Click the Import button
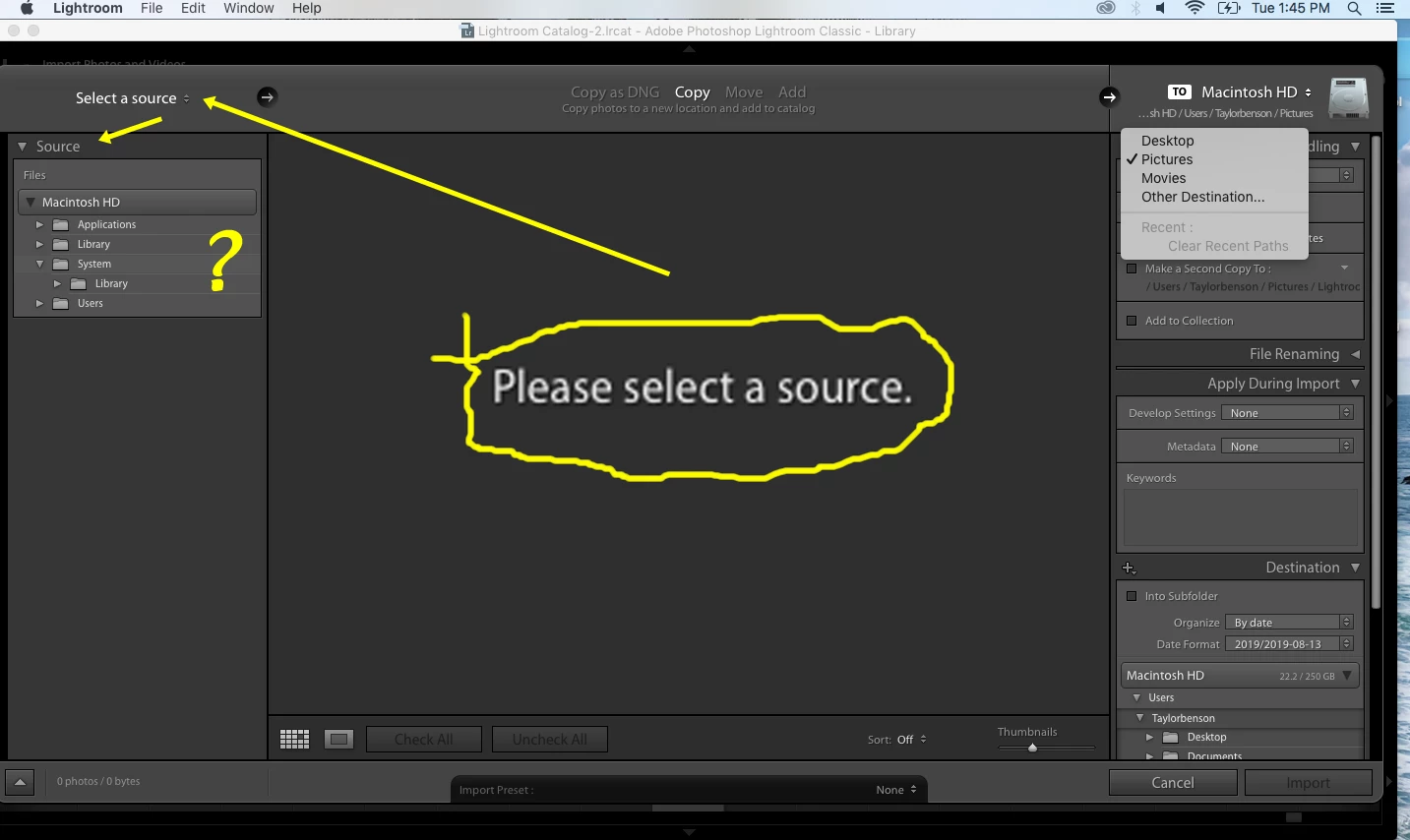The image size is (1410, 840). 1308,783
